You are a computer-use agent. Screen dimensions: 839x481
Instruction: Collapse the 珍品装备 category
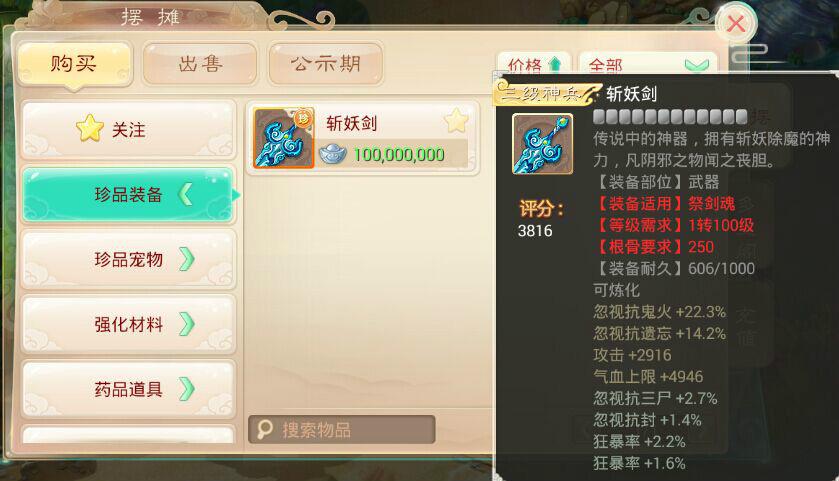coord(128,195)
